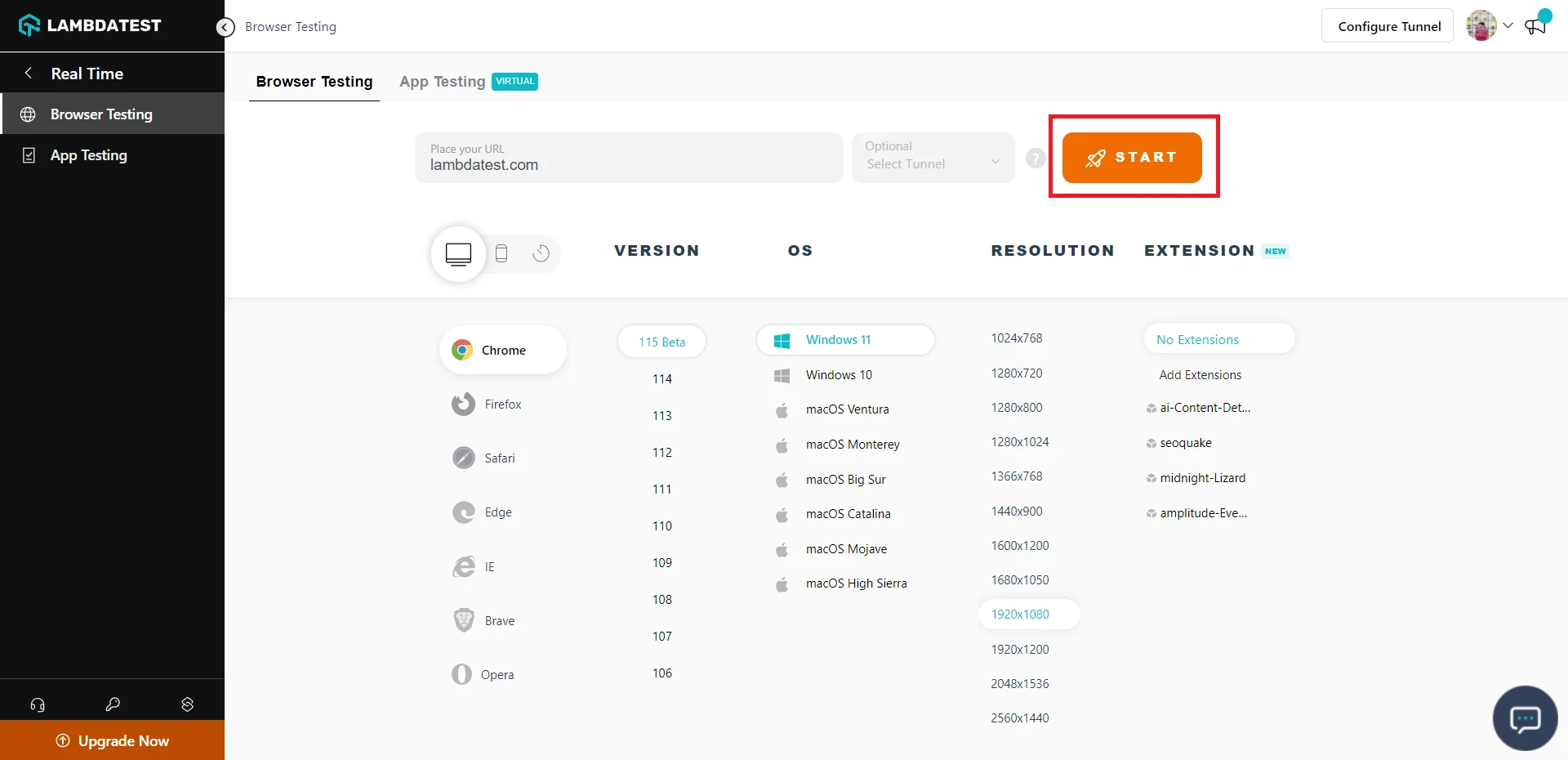Open the announcements megaphone icon
The width and height of the screenshot is (1568, 760).
(x=1535, y=26)
